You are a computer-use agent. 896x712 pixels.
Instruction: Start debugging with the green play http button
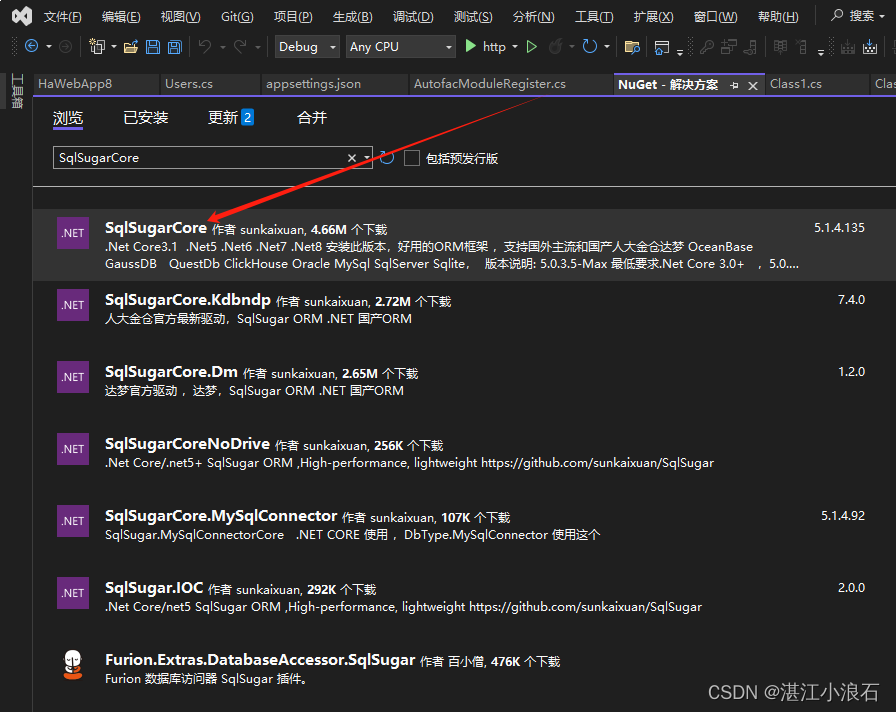point(485,46)
